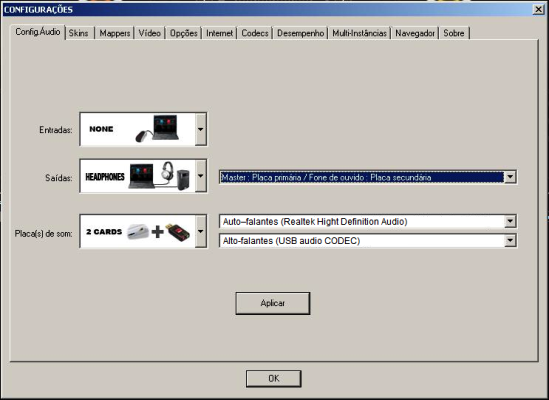The image size is (549, 400).
Task: Click the 2 CARDS sound card image
Action: (138, 231)
